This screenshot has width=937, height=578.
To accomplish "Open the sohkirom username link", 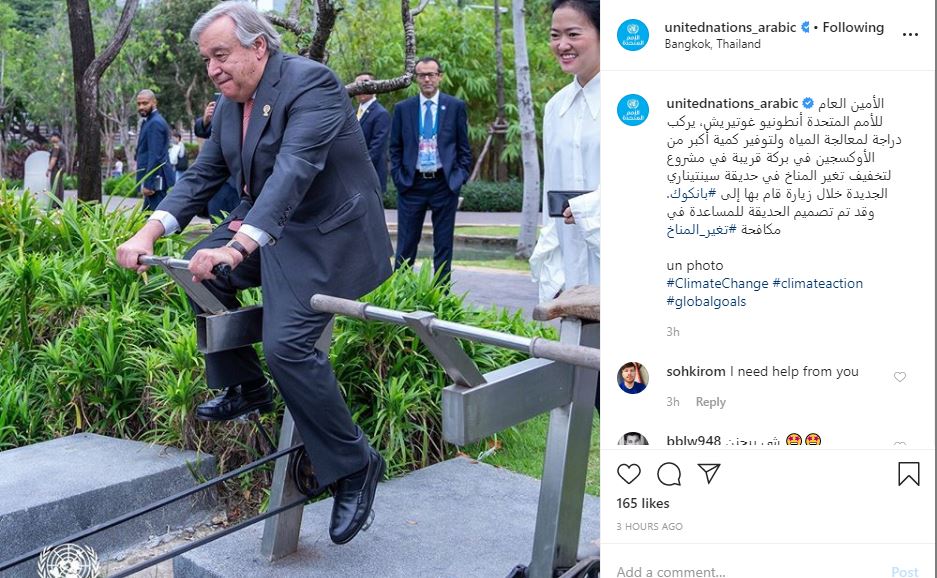I will (x=696, y=371).
